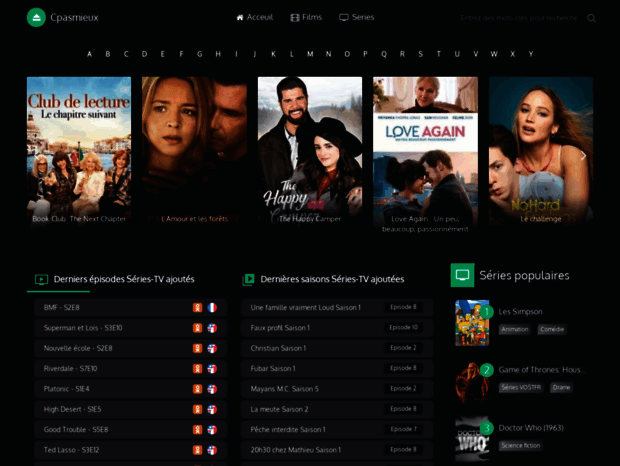This screenshot has width=620, height=466.
Task: Filter by letter M in alphabet bar
Action: tap(310, 54)
